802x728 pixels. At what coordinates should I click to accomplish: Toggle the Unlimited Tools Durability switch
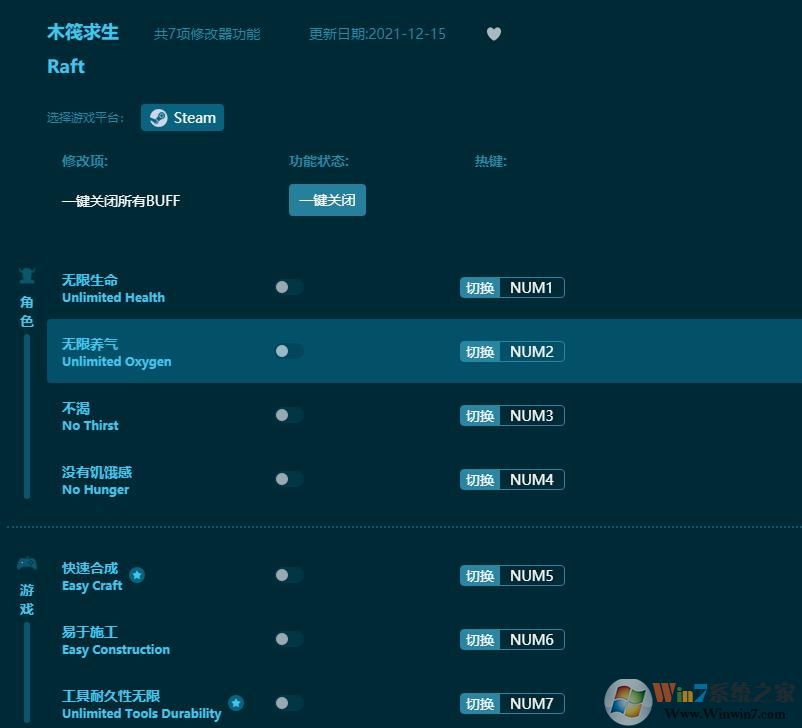288,703
